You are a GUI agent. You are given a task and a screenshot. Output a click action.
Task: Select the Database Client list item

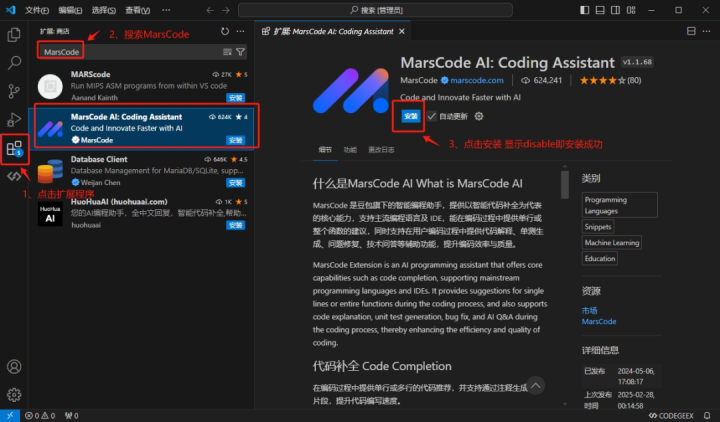pyautogui.click(x=141, y=171)
